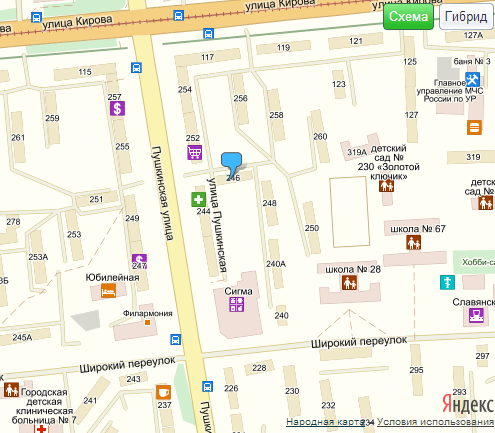Select the church cross icon near Хобби
The width and height of the screenshot is (495, 433).
(447, 282)
